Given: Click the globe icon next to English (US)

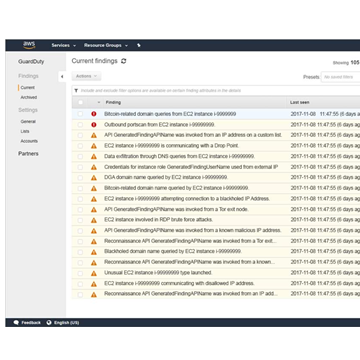Looking at the screenshot, I should [x=49, y=322].
